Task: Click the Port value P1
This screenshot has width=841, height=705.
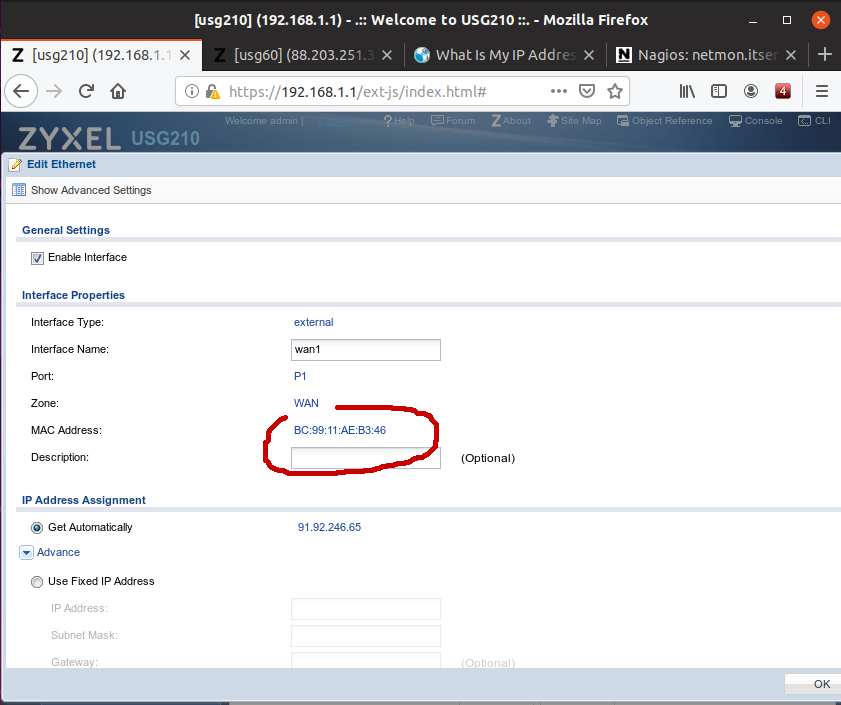Action: [x=300, y=376]
